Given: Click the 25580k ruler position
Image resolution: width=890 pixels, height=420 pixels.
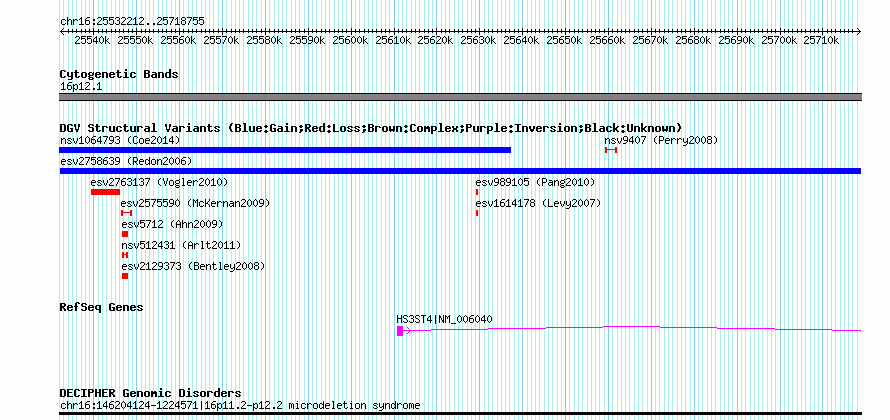Looking at the screenshot, I should tap(264, 41).
